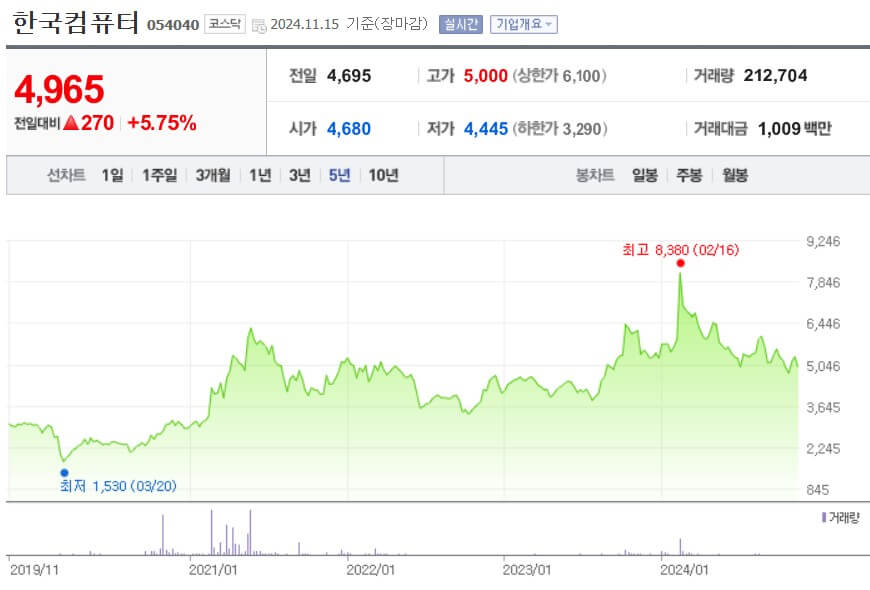The width and height of the screenshot is (870, 590).
Task: Click the 거래대금 value 1,009 백만
Action: coord(795,129)
